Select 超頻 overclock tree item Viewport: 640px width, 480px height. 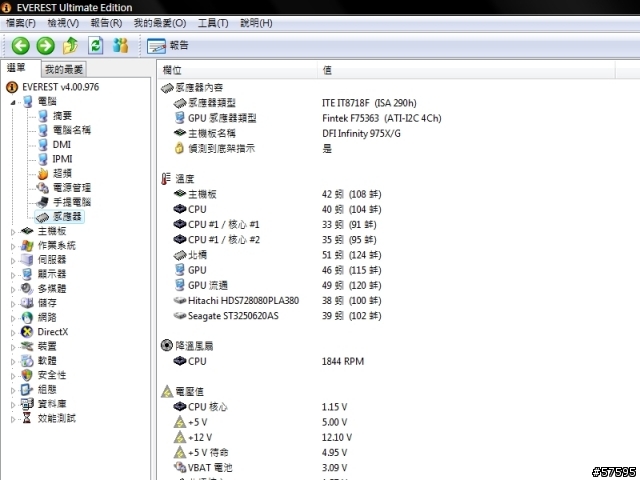pos(62,173)
